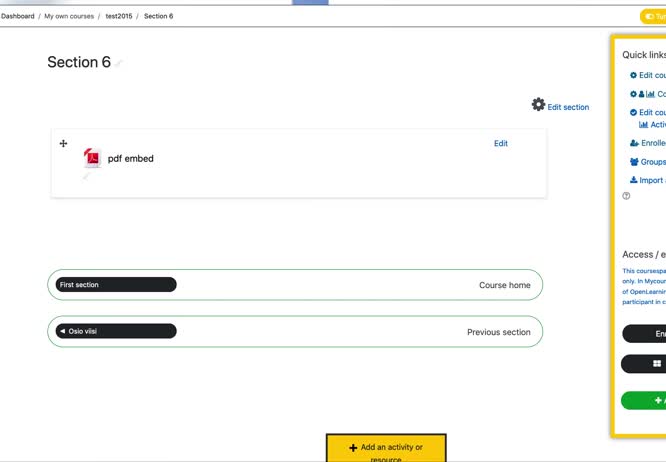The height and width of the screenshot is (462, 666).
Task: Open the Enrolle… quick link
Action: click(653, 143)
